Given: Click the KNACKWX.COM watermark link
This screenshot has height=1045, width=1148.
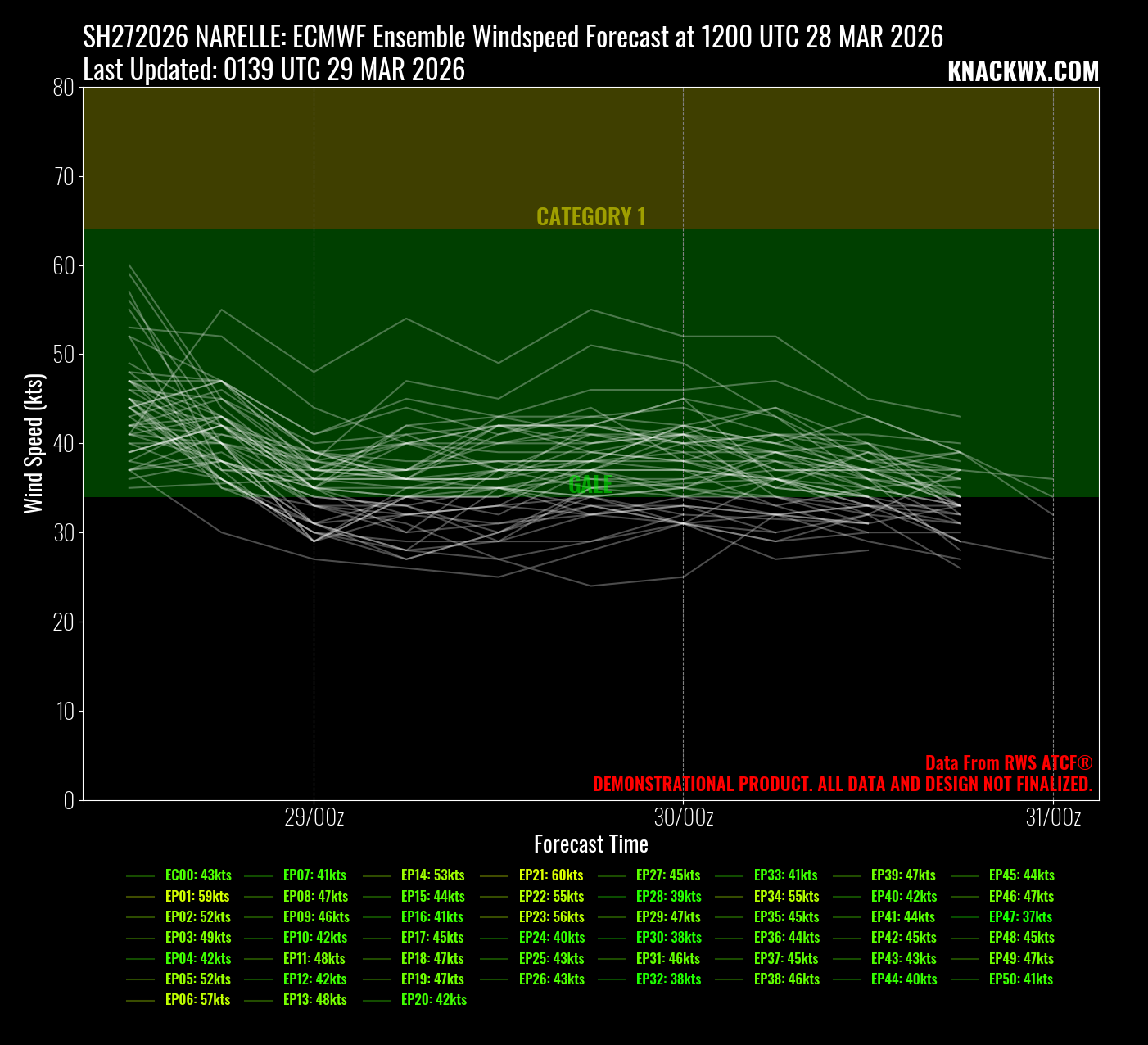Looking at the screenshot, I should coord(1023,72).
